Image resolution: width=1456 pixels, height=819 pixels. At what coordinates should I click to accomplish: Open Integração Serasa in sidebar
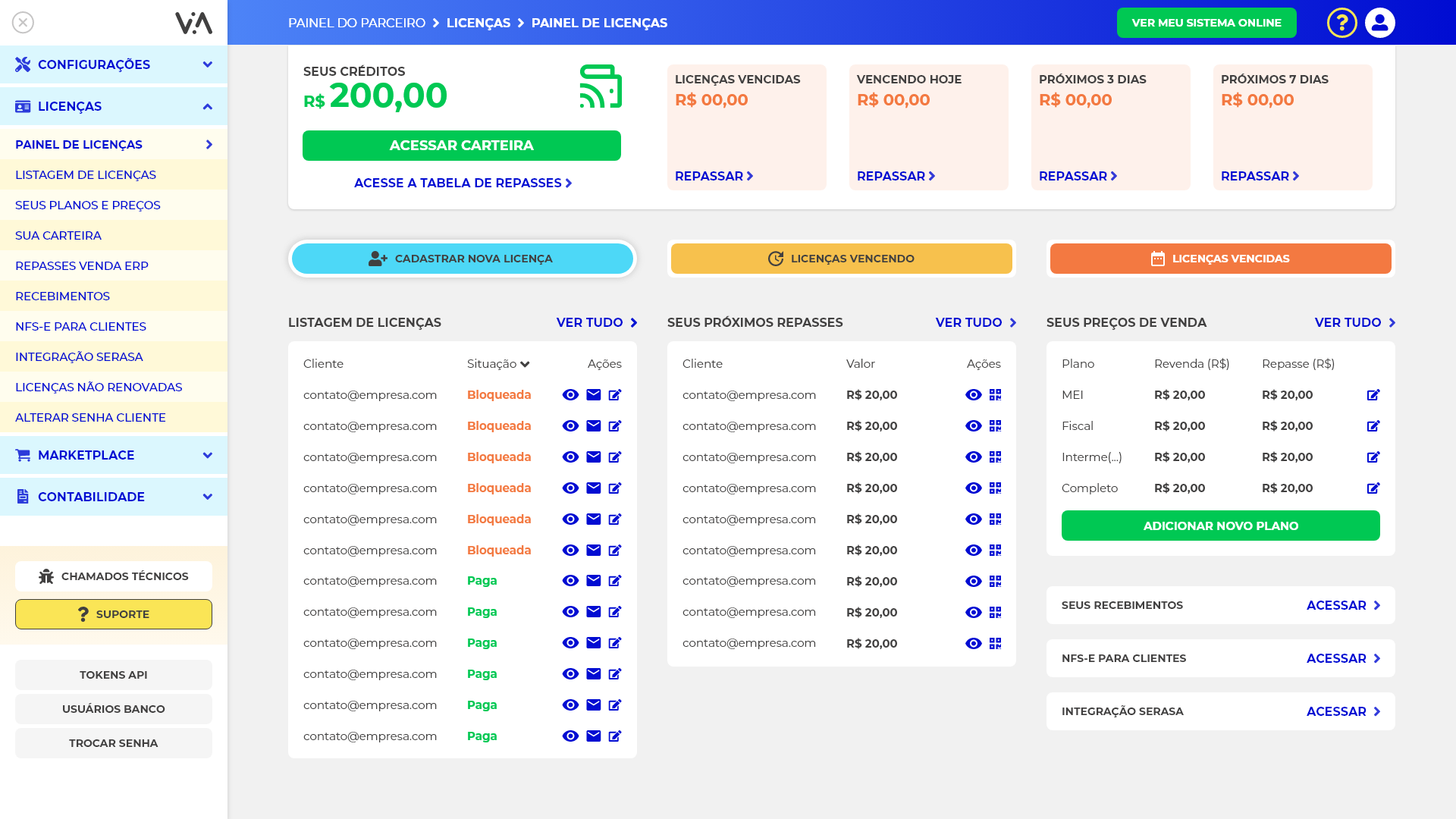click(114, 356)
